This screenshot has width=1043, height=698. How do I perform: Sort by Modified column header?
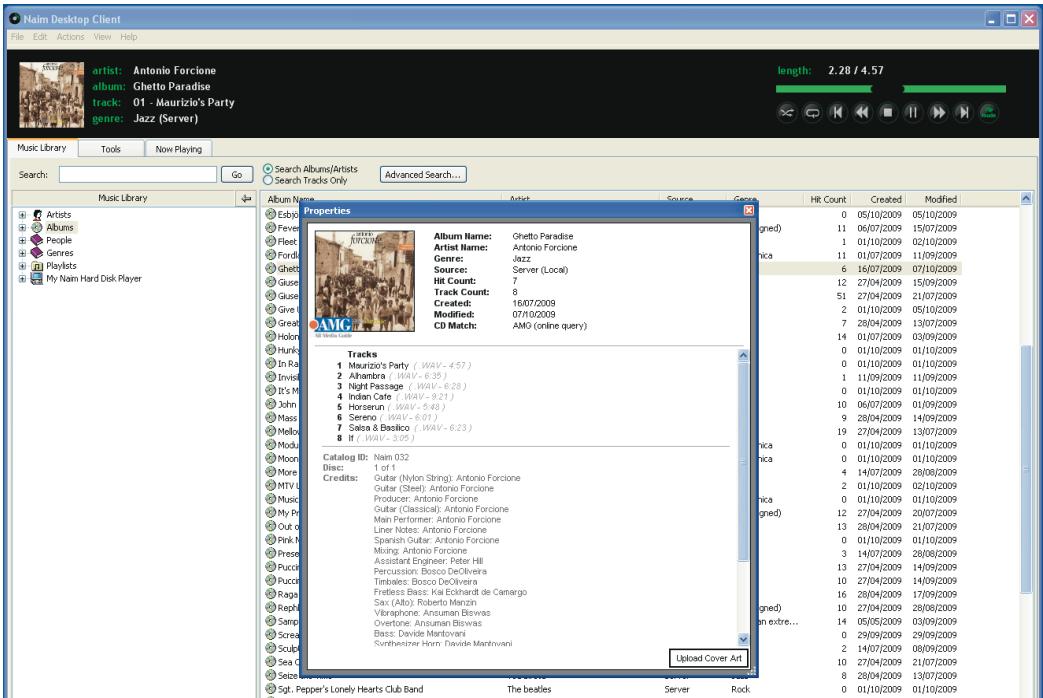(940, 199)
